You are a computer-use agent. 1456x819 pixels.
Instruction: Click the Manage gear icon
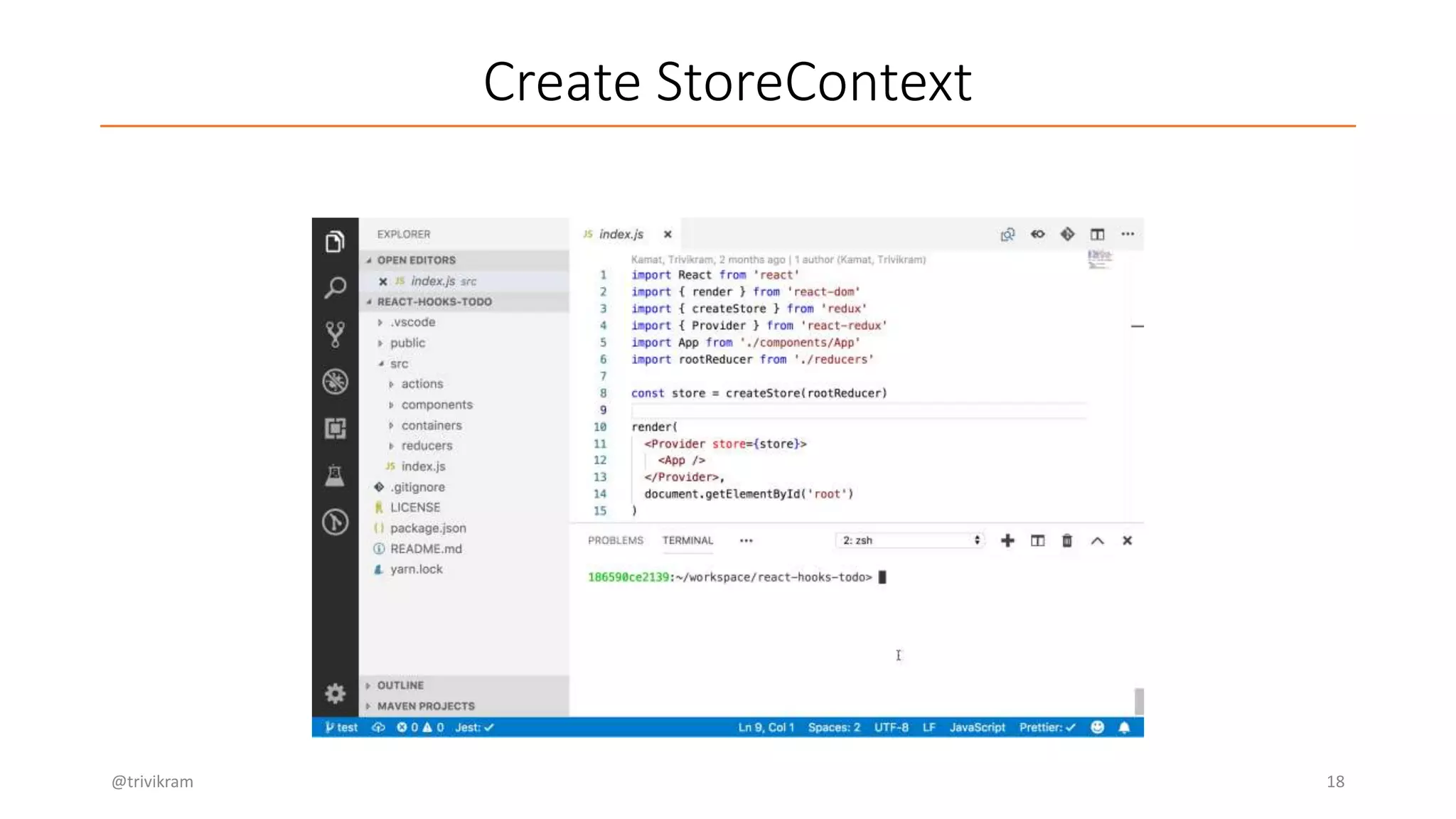click(335, 693)
